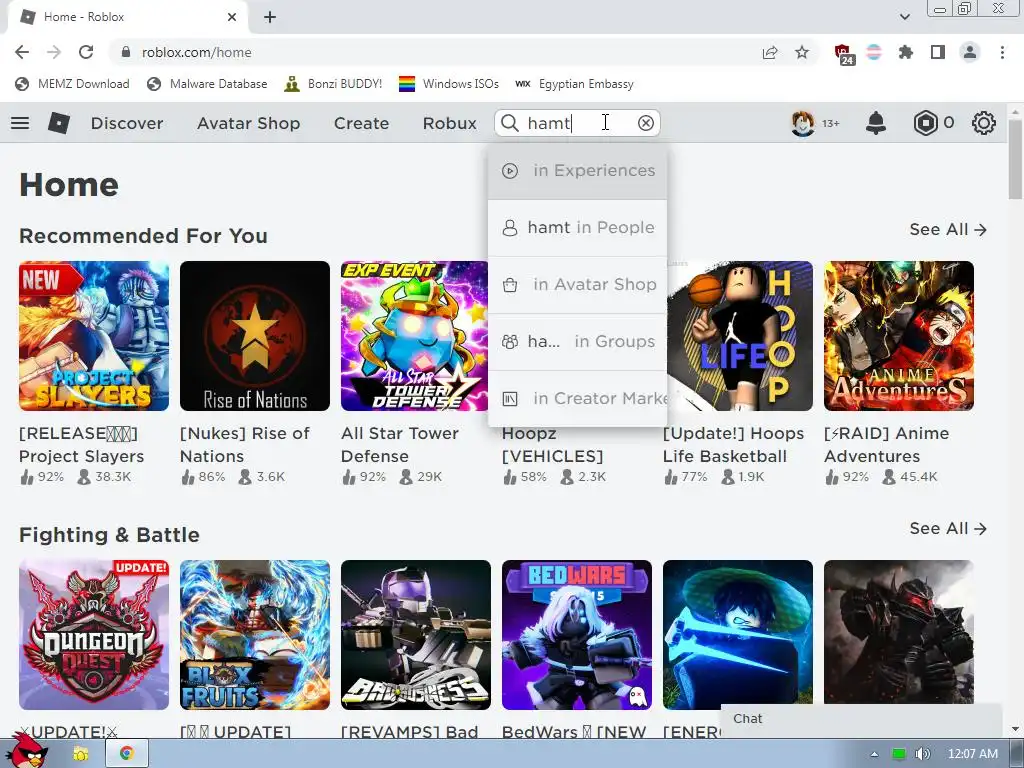Open the striped flag extension icon
This screenshot has width=1024, height=768.
click(x=874, y=52)
